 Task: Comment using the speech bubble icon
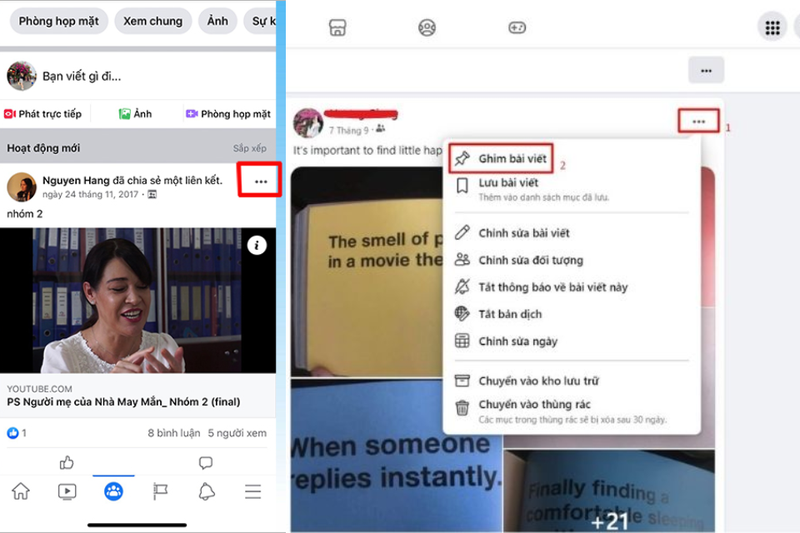pos(206,463)
